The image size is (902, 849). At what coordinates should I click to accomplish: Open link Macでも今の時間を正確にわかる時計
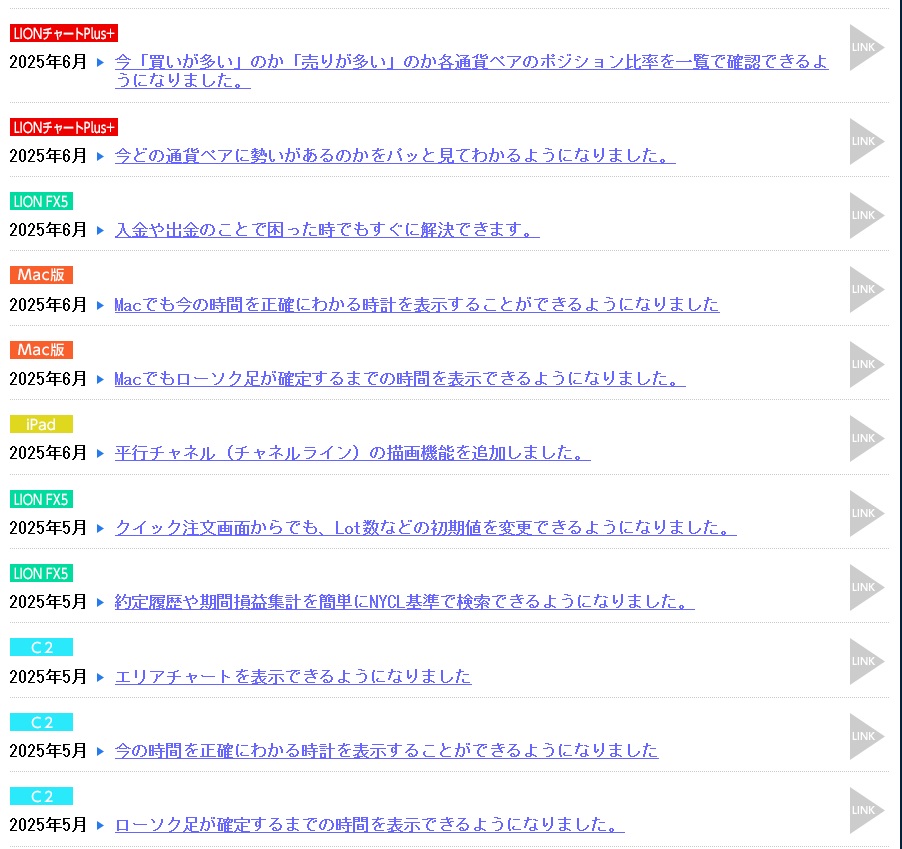click(x=416, y=304)
